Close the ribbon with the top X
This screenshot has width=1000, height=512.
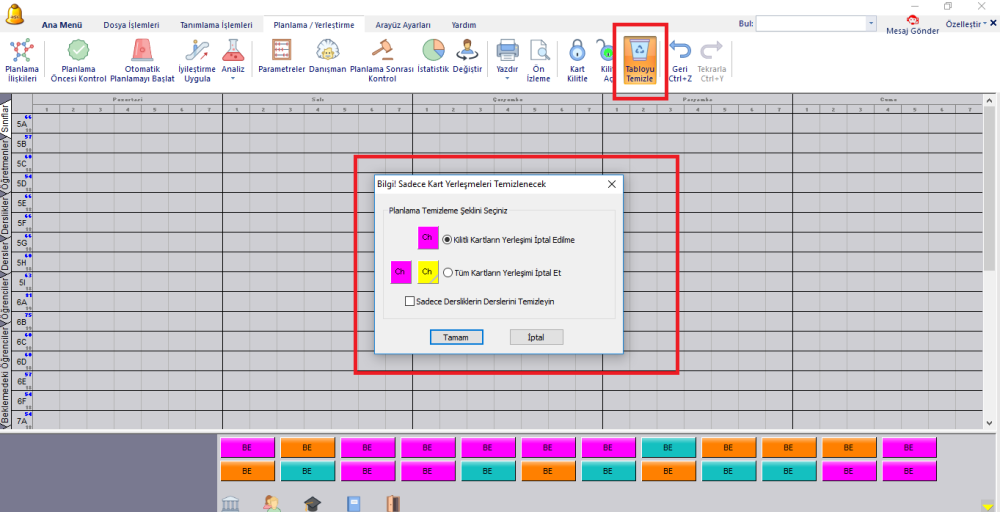[994, 23]
